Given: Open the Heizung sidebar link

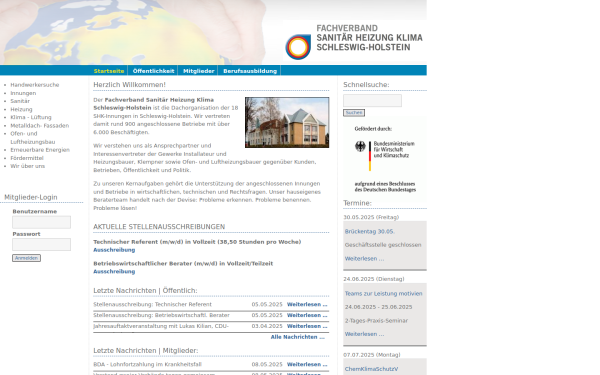Looking at the screenshot, I should pos(21,109).
